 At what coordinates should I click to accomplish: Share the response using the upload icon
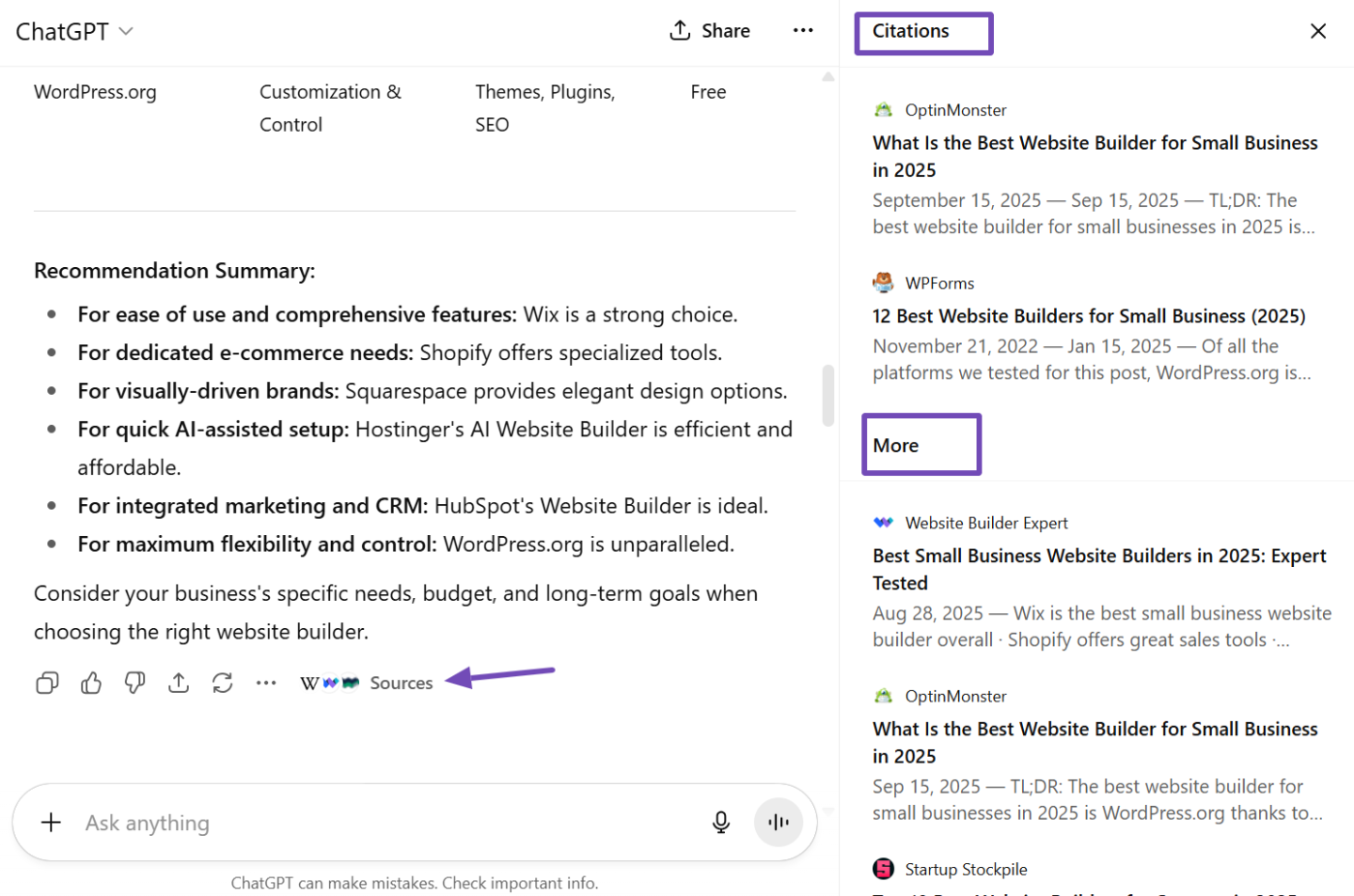pyautogui.click(x=178, y=683)
